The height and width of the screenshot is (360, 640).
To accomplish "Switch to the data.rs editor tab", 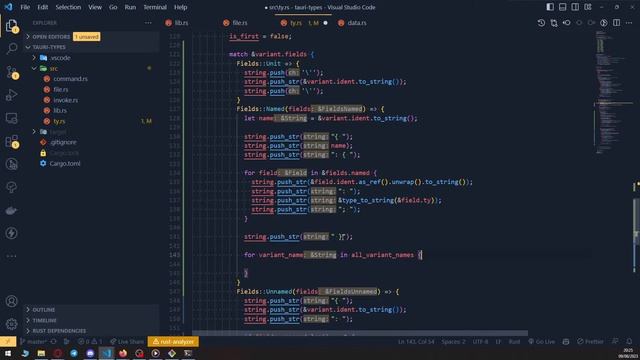I will click(353, 23).
